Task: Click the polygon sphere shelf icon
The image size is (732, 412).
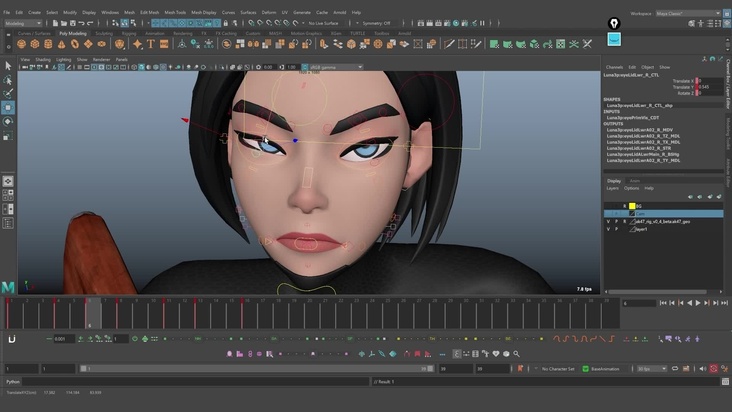Action: [x=22, y=43]
